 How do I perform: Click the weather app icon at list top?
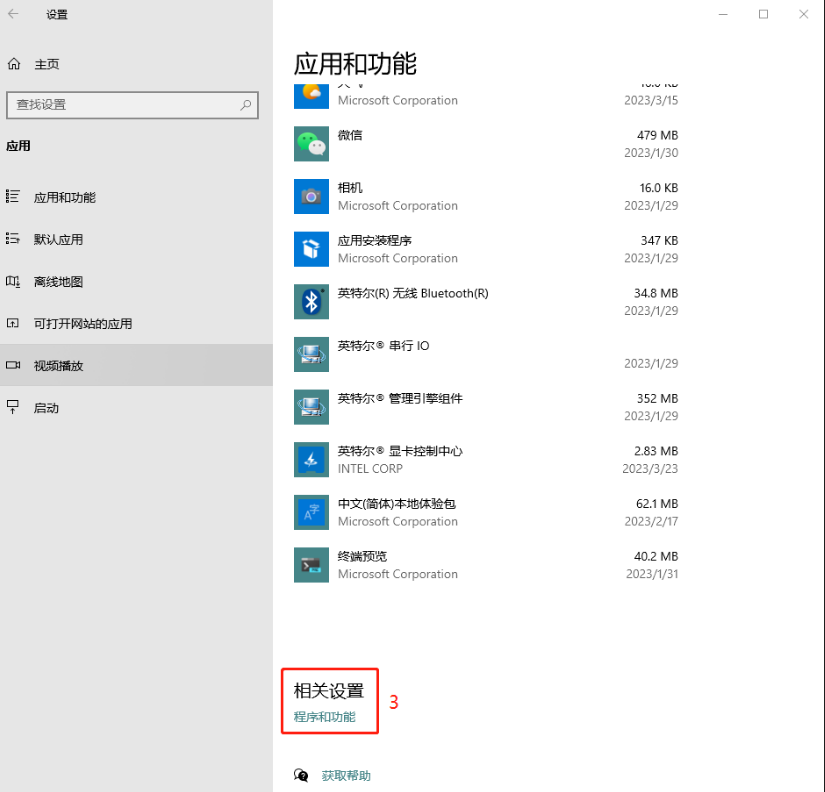coord(311,96)
